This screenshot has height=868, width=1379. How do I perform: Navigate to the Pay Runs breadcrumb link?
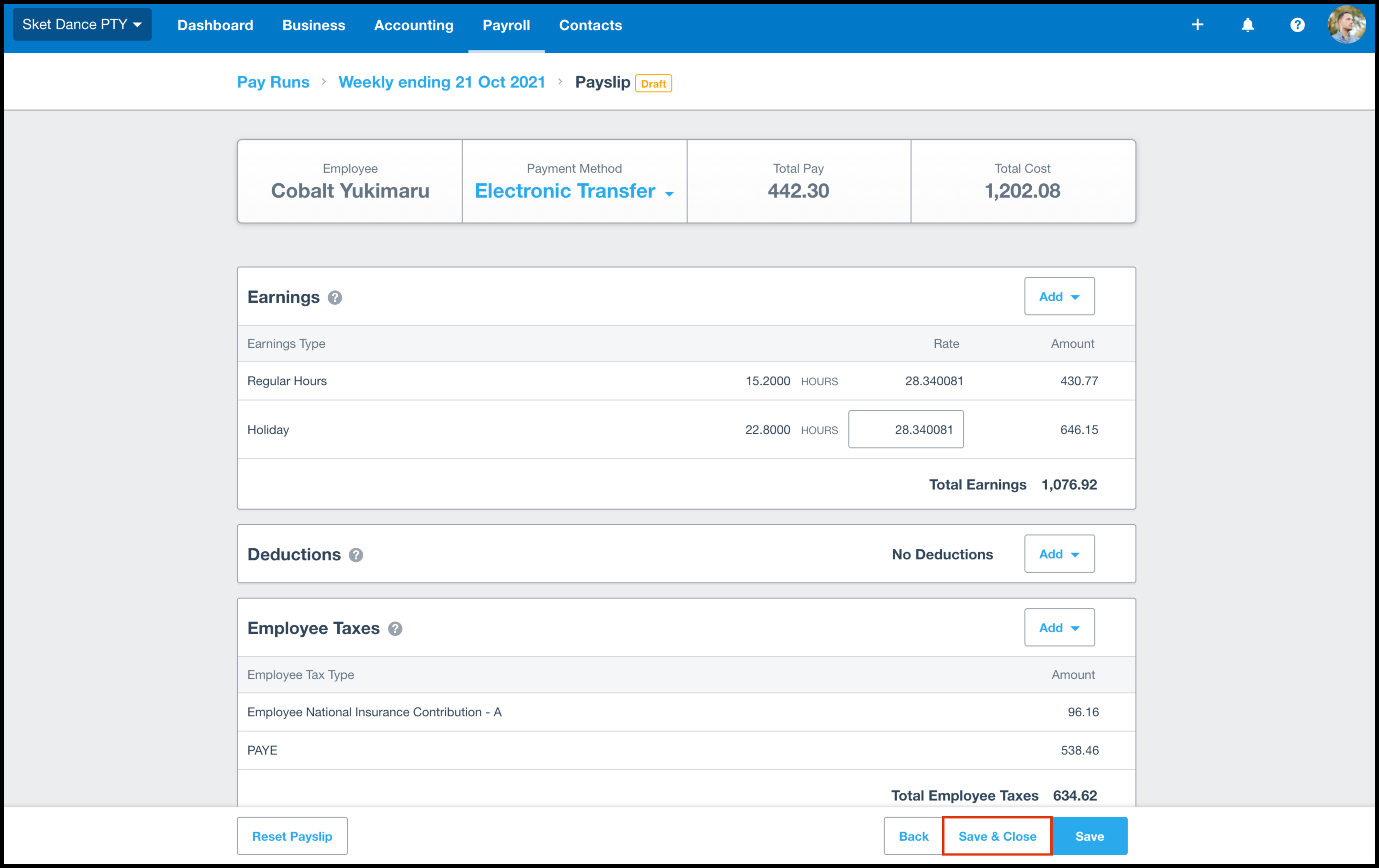pos(273,82)
